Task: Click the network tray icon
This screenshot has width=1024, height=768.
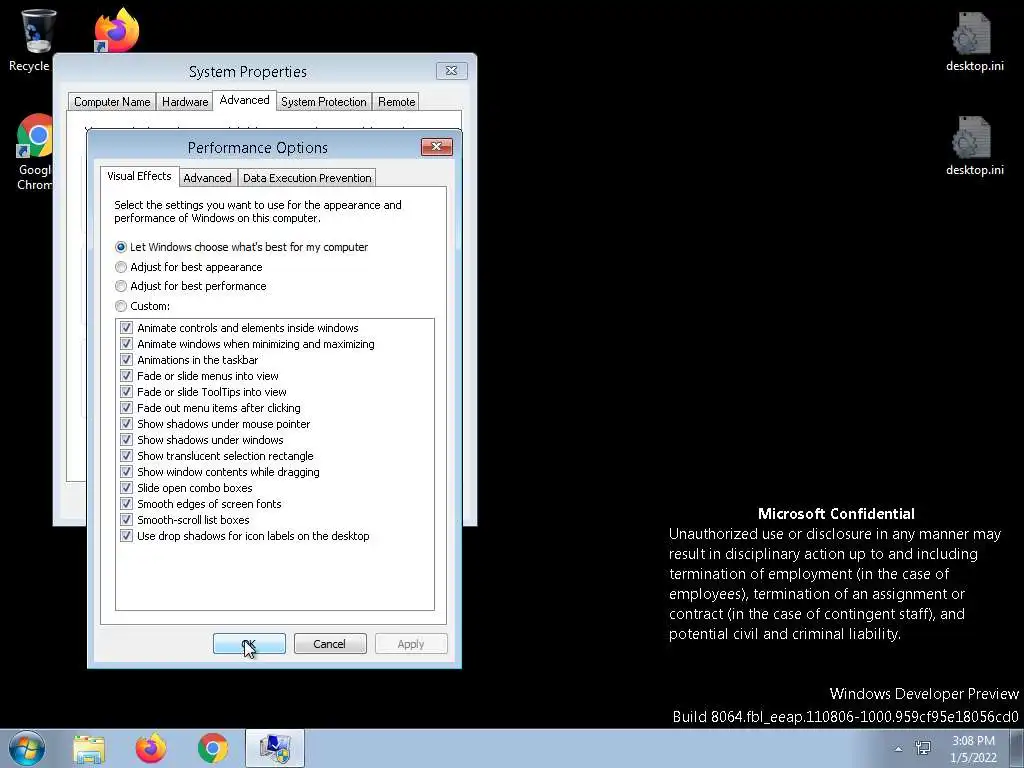Action: tap(923, 748)
